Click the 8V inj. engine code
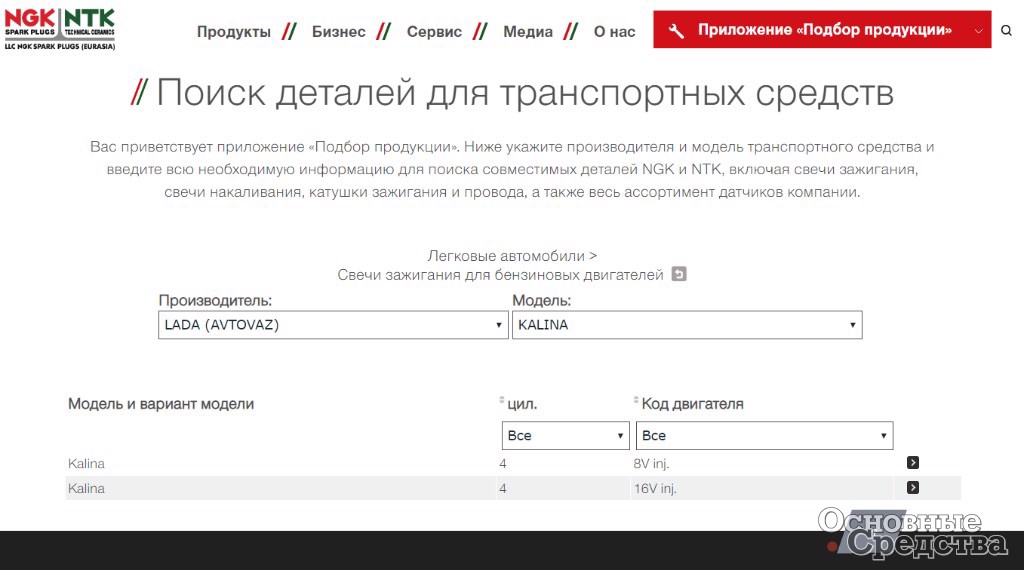 pyautogui.click(x=651, y=464)
